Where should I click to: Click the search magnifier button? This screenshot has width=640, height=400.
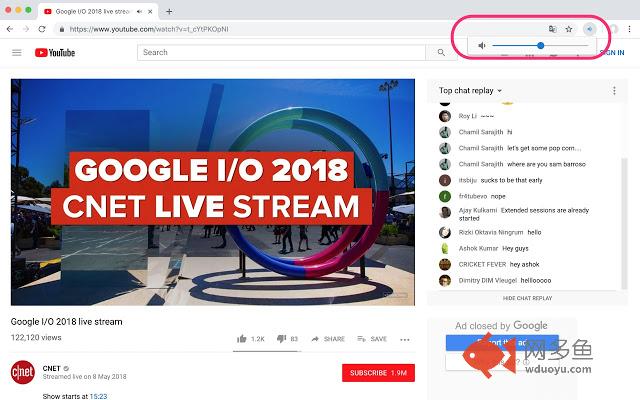coord(441,52)
